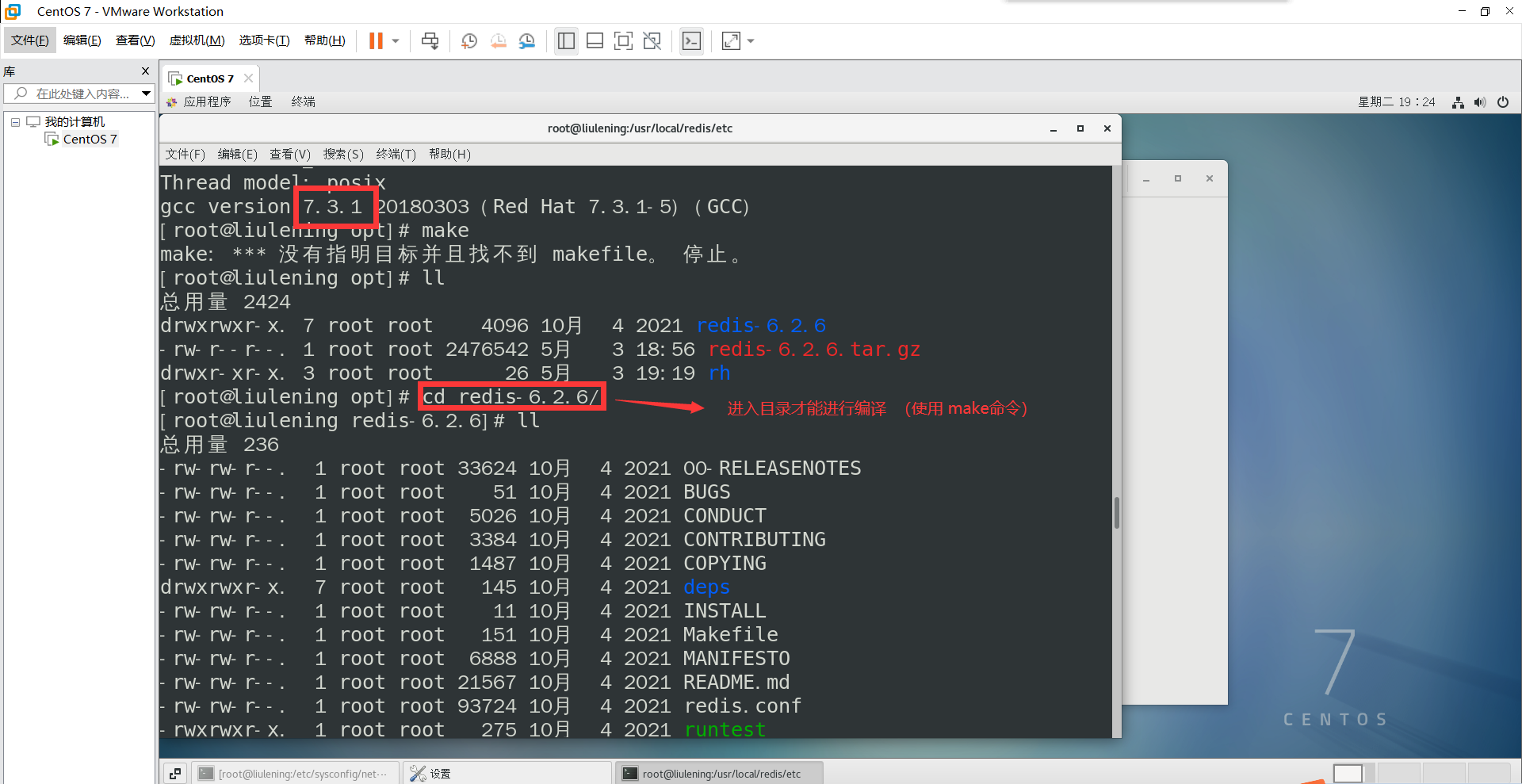Open power options dropdown beside the pause button
Image resolution: width=1522 pixels, height=784 pixels.
click(x=395, y=40)
